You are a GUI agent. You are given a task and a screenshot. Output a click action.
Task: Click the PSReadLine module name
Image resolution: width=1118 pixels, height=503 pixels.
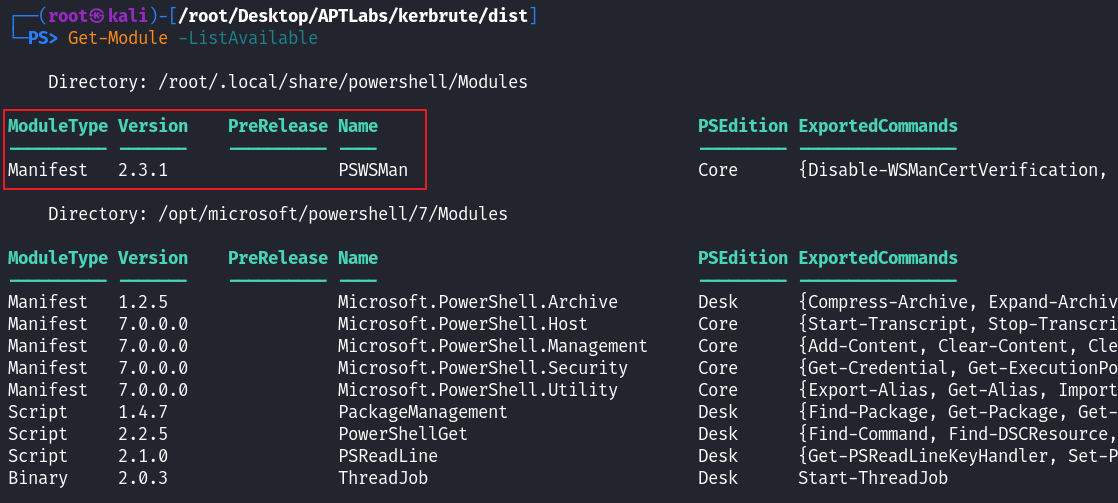pyautogui.click(x=387, y=456)
